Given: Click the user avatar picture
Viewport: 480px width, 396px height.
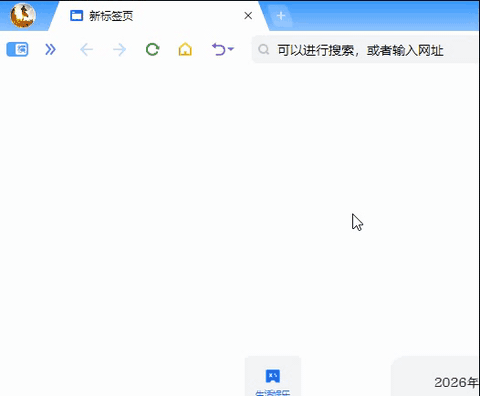Looking at the screenshot, I should point(23,15).
